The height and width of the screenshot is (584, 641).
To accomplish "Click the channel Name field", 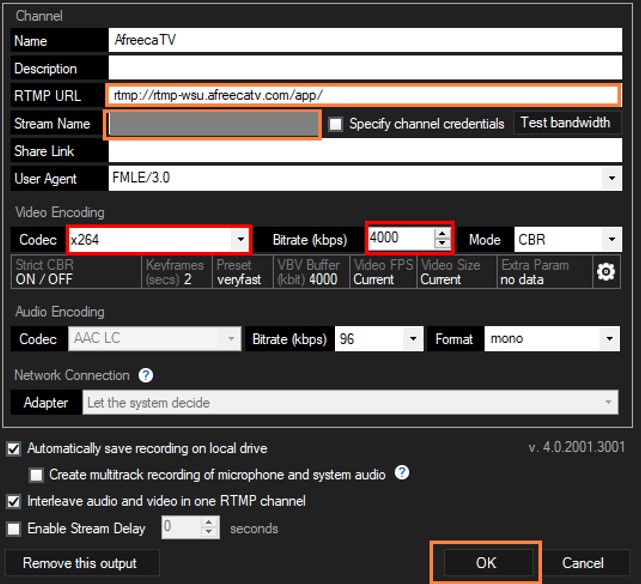I will point(365,40).
